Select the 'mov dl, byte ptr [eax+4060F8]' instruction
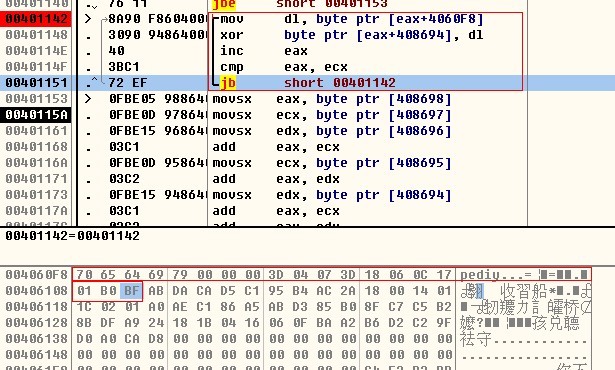Viewport: 615px width, 370px height. pyautogui.click(x=351, y=19)
